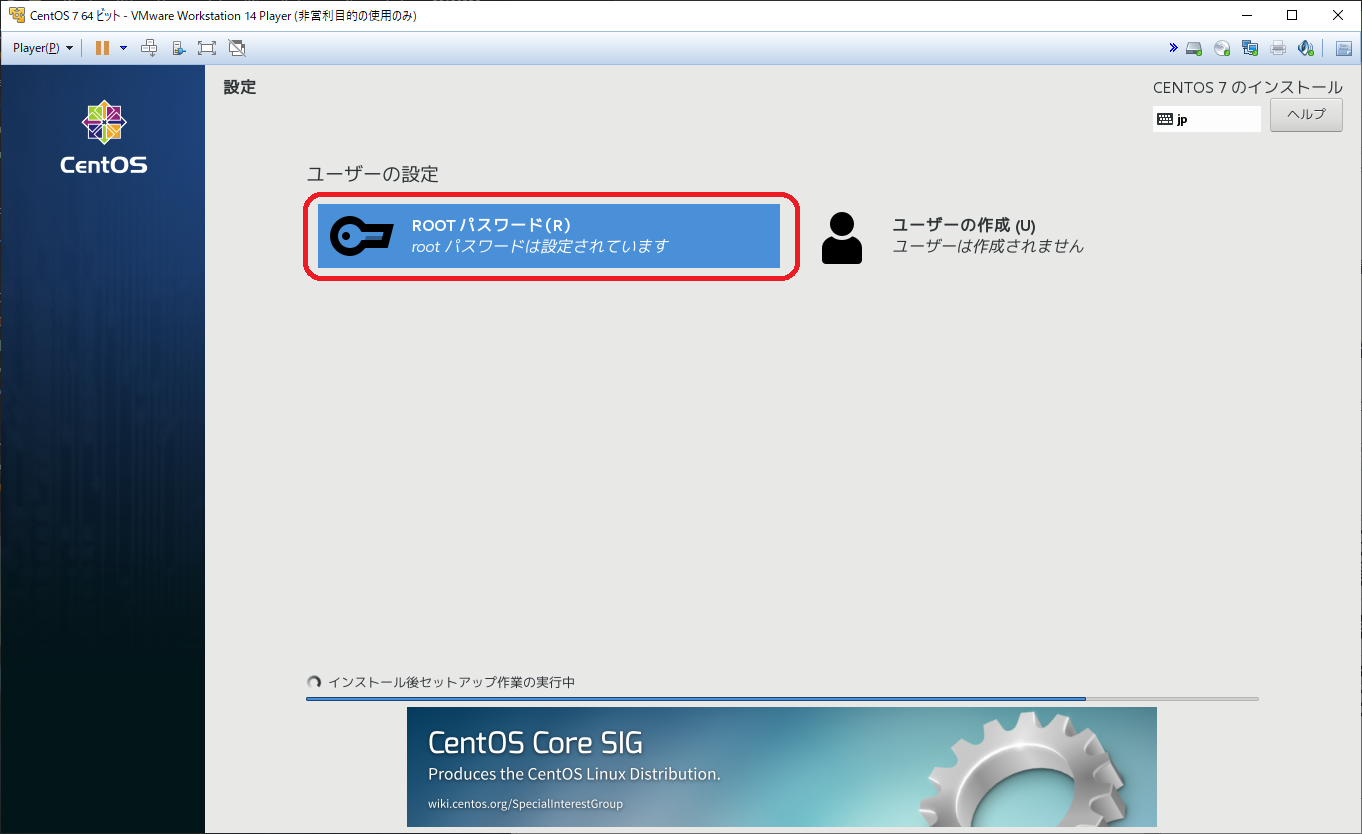Click the root password key icon
Image resolution: width=1362 pixels, height=834 pixels.
(364, 236)
